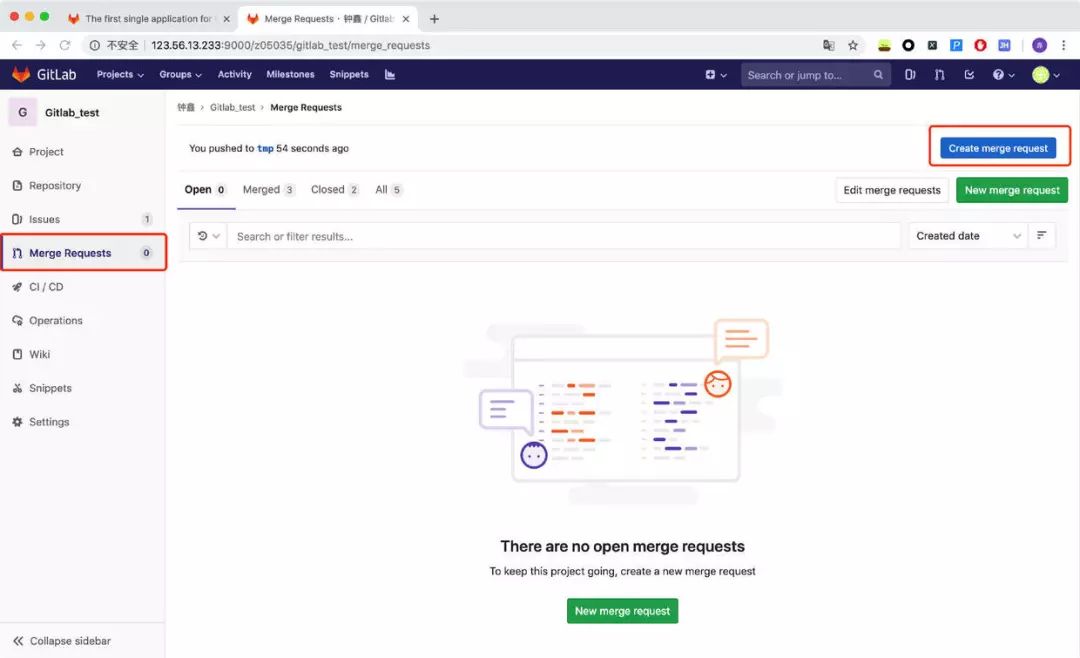Screen dimensions: 1080x658
Task: Click the bottom green New merge request button
Action: tap(622, 611)
